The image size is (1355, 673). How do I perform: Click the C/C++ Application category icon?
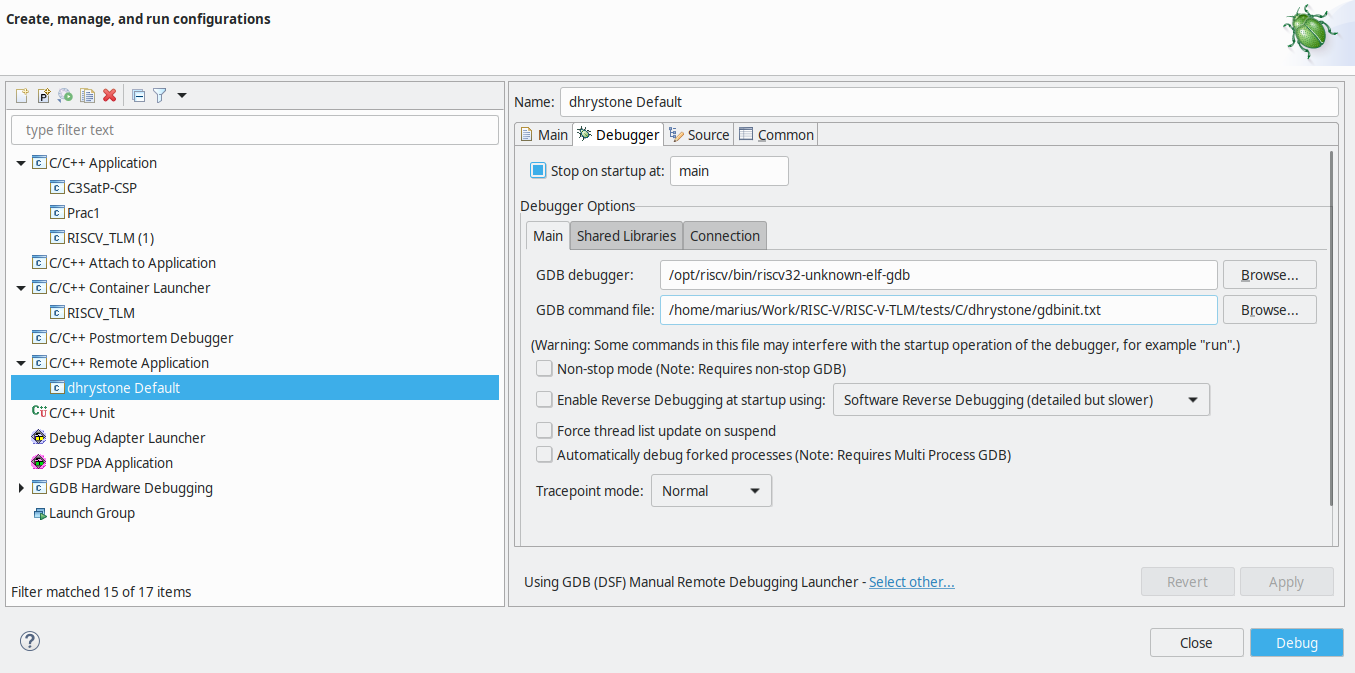coord(39,163)
